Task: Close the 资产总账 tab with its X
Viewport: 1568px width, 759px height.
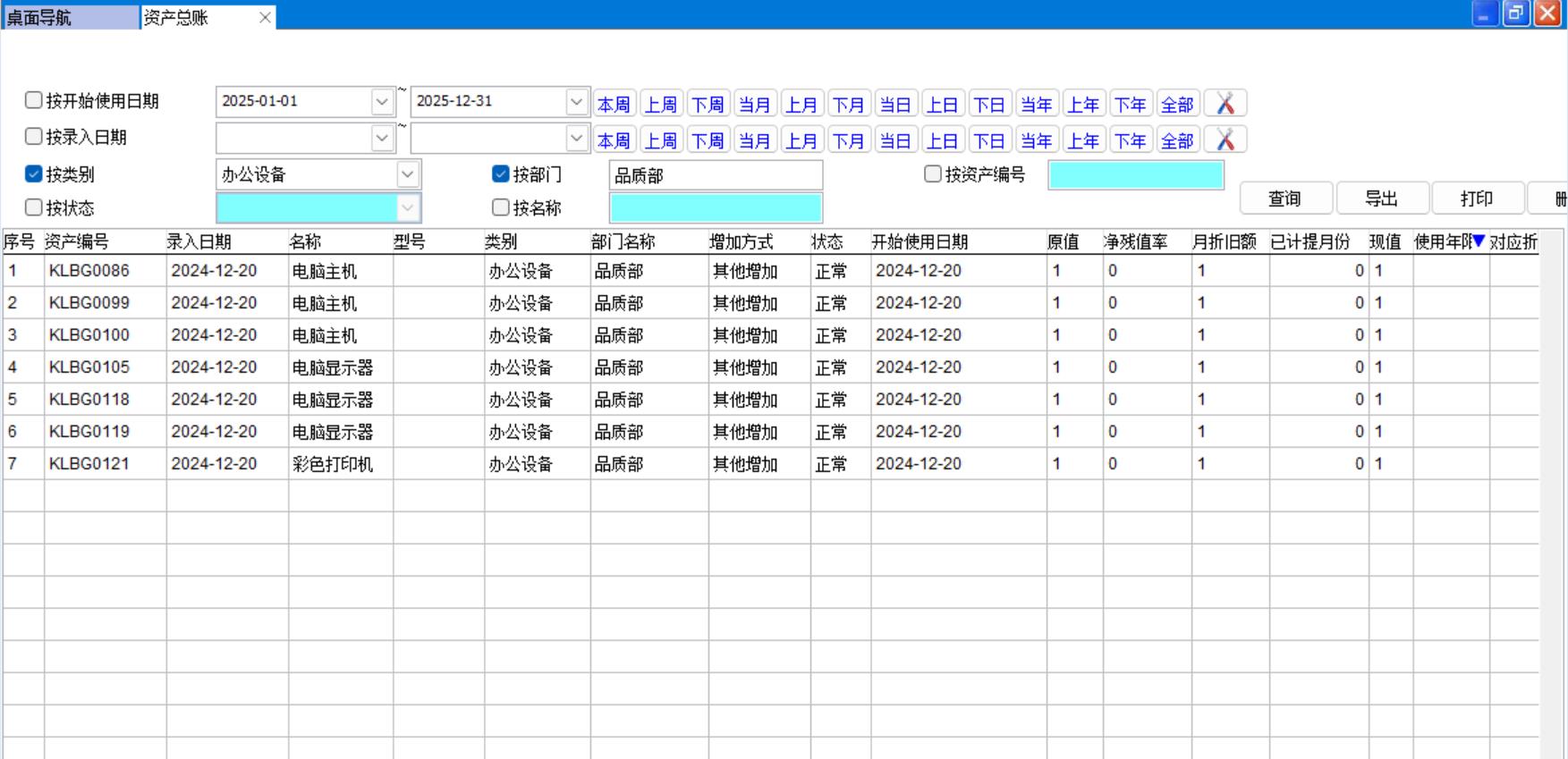Action: tap(265, 17)
